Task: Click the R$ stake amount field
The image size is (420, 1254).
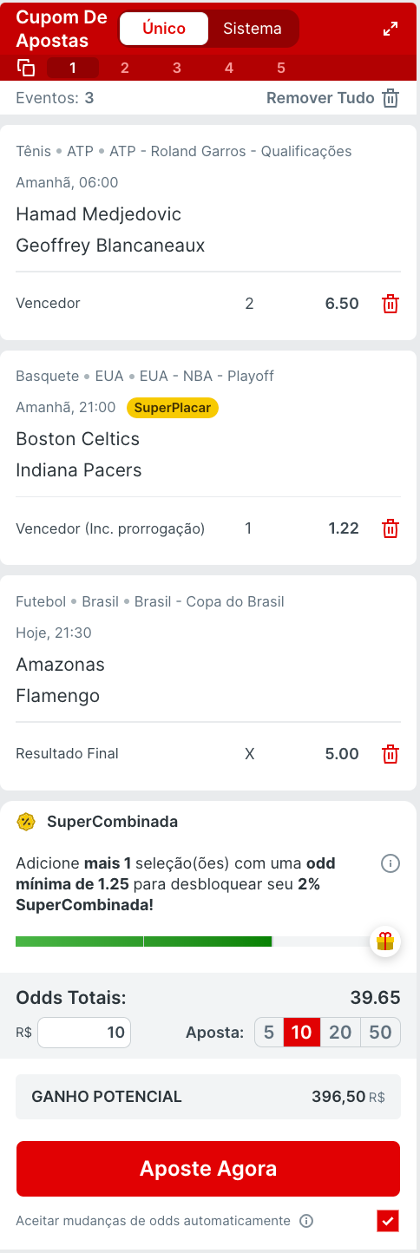Action: tap(84, 1032)
